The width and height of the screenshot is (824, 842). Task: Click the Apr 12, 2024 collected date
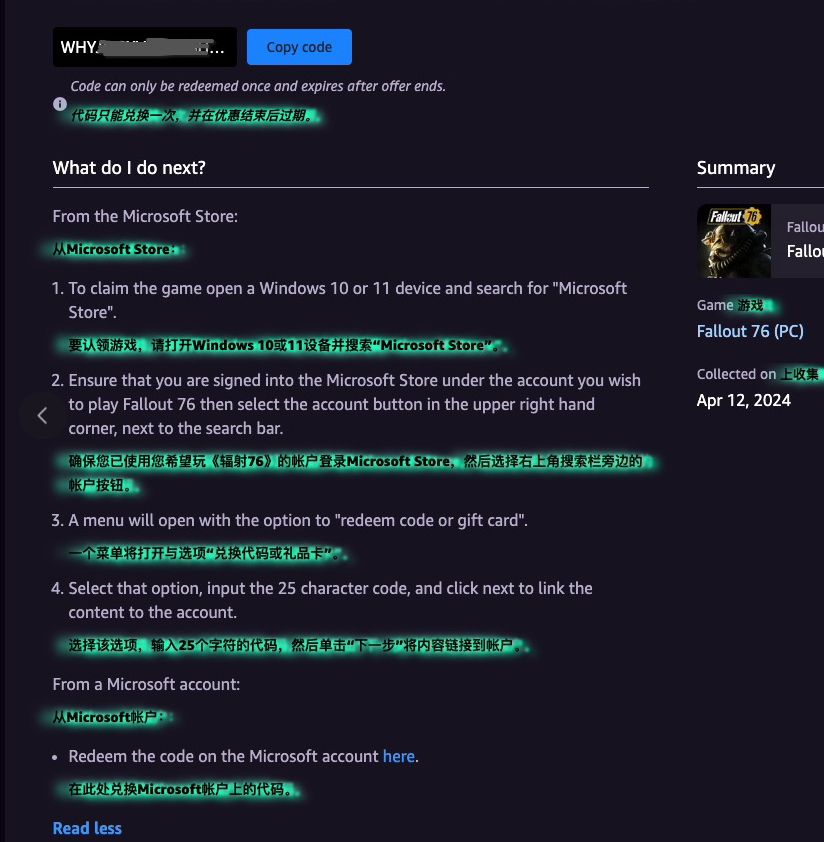click(743, 401)
